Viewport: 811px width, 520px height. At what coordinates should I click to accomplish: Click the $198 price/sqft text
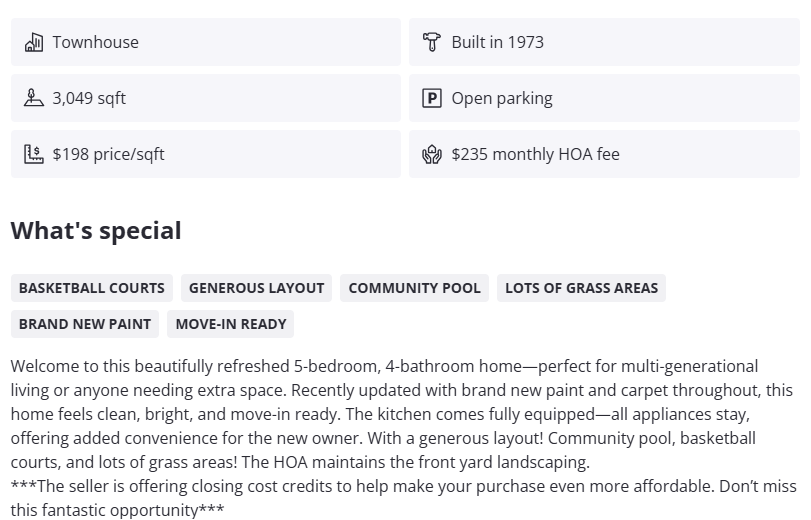tap(108, 154)
